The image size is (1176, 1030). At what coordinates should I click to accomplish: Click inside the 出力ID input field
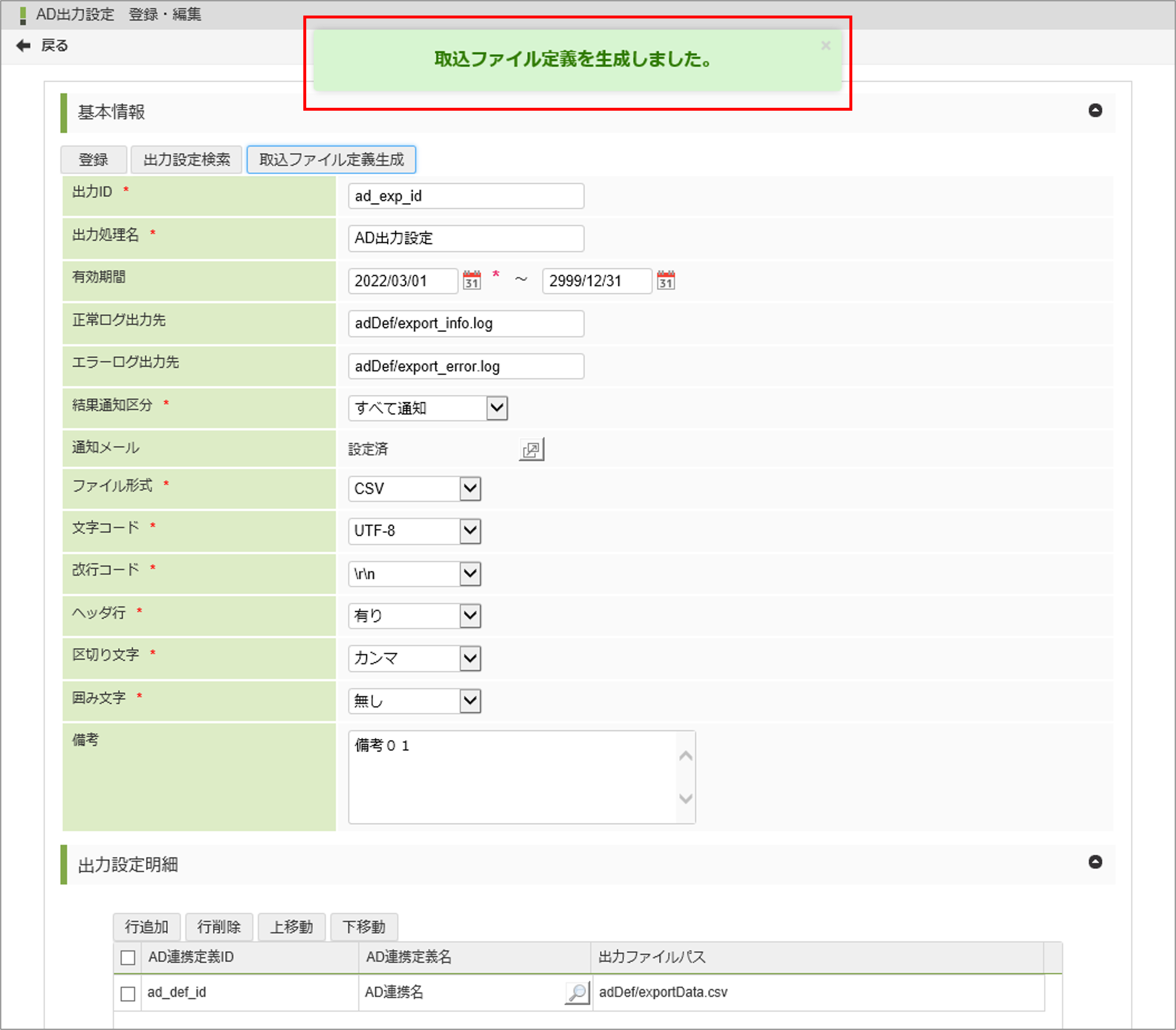click(x=465, y=196)
